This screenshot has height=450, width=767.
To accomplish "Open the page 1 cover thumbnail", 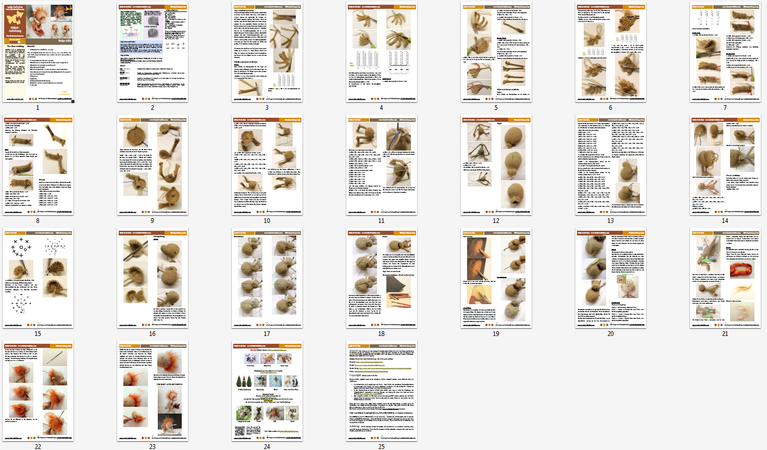I will pos(38,51).
